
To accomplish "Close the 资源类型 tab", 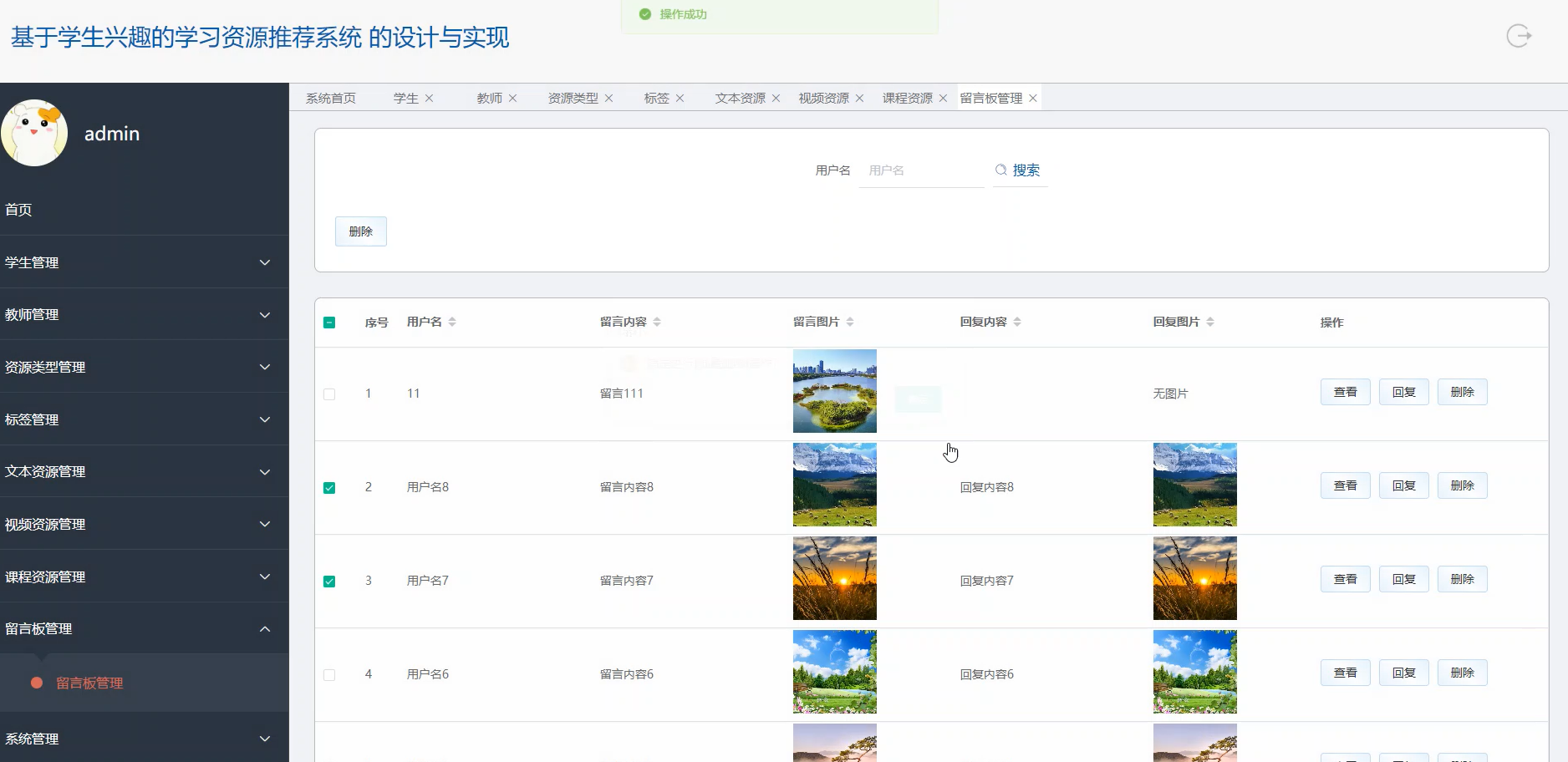I will click(608, 98).
